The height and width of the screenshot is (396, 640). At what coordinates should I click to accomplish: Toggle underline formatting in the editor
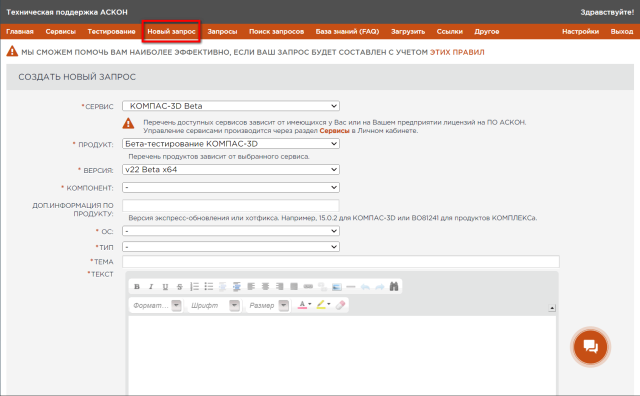point(165,287)
